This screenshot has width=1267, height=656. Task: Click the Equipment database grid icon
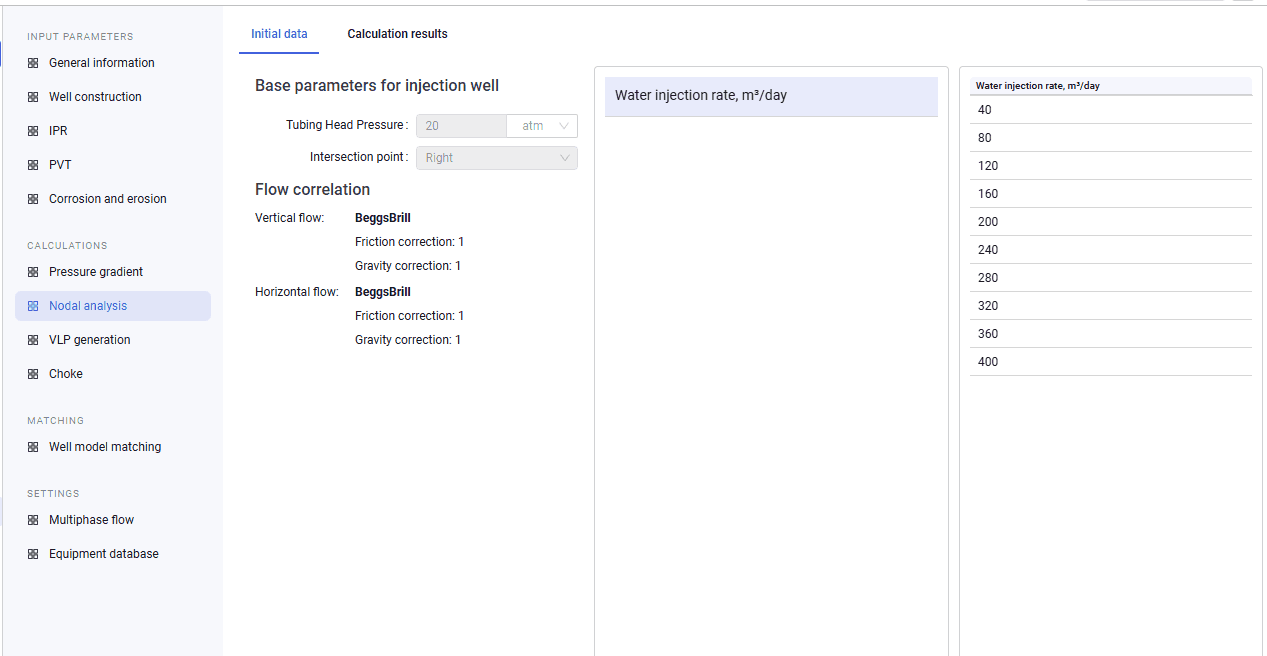click(33, 554)
